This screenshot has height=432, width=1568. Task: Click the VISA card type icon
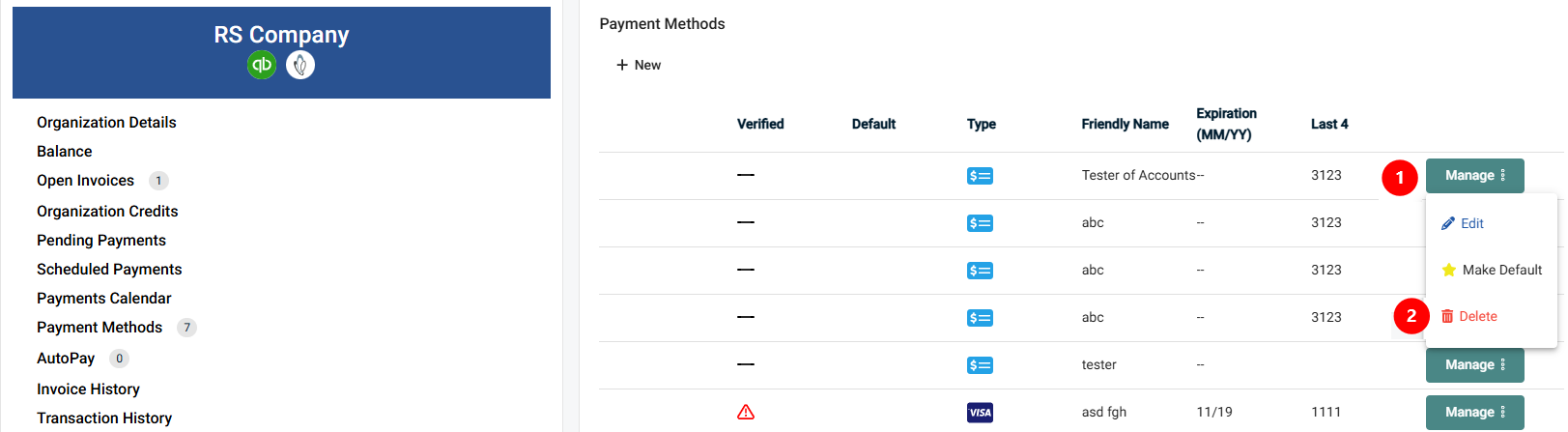[x=980, y=413]
